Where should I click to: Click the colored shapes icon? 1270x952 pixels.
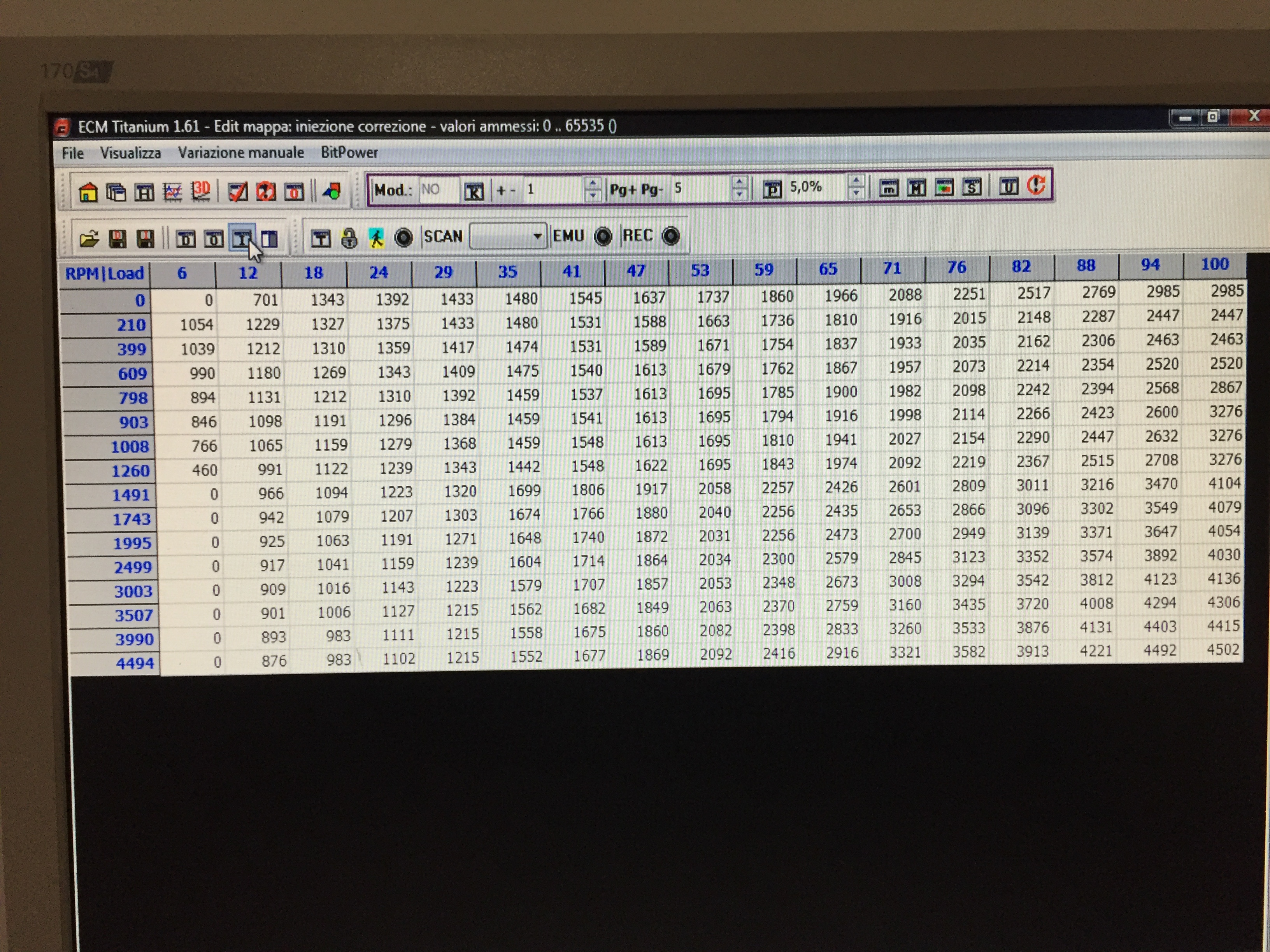click(332, 191)
